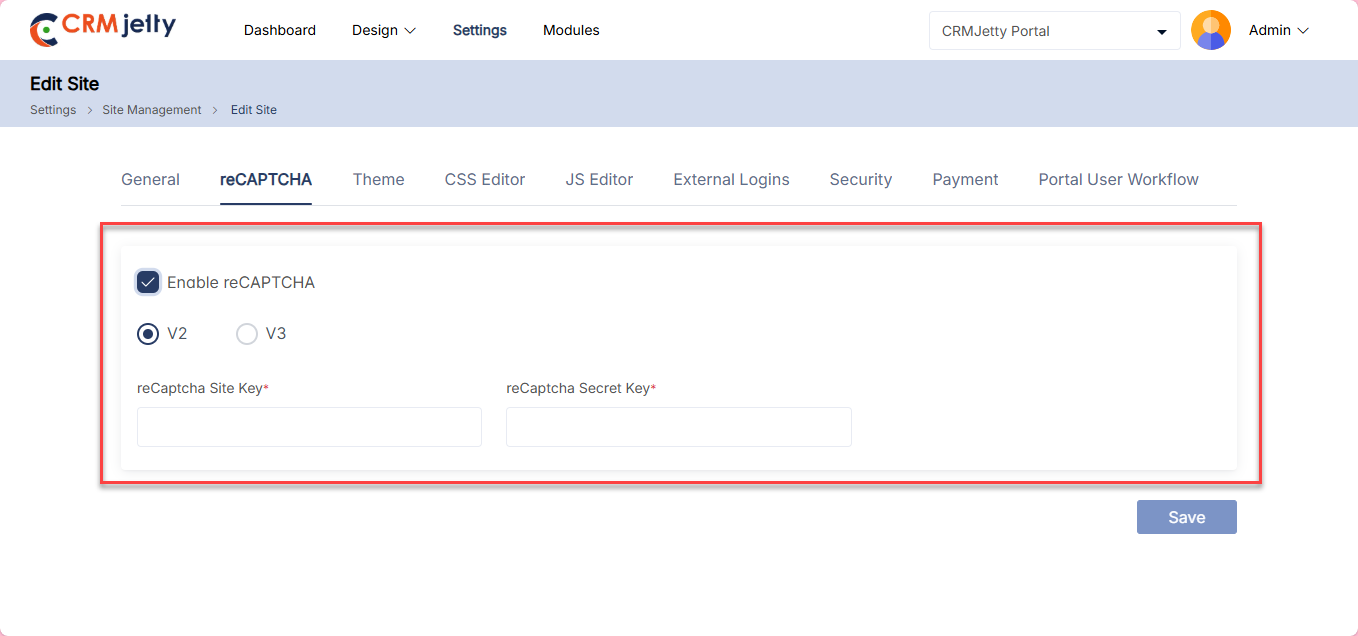Select the V2 radio option
This screenshot has width=1358, height=636.
point(148,334)
